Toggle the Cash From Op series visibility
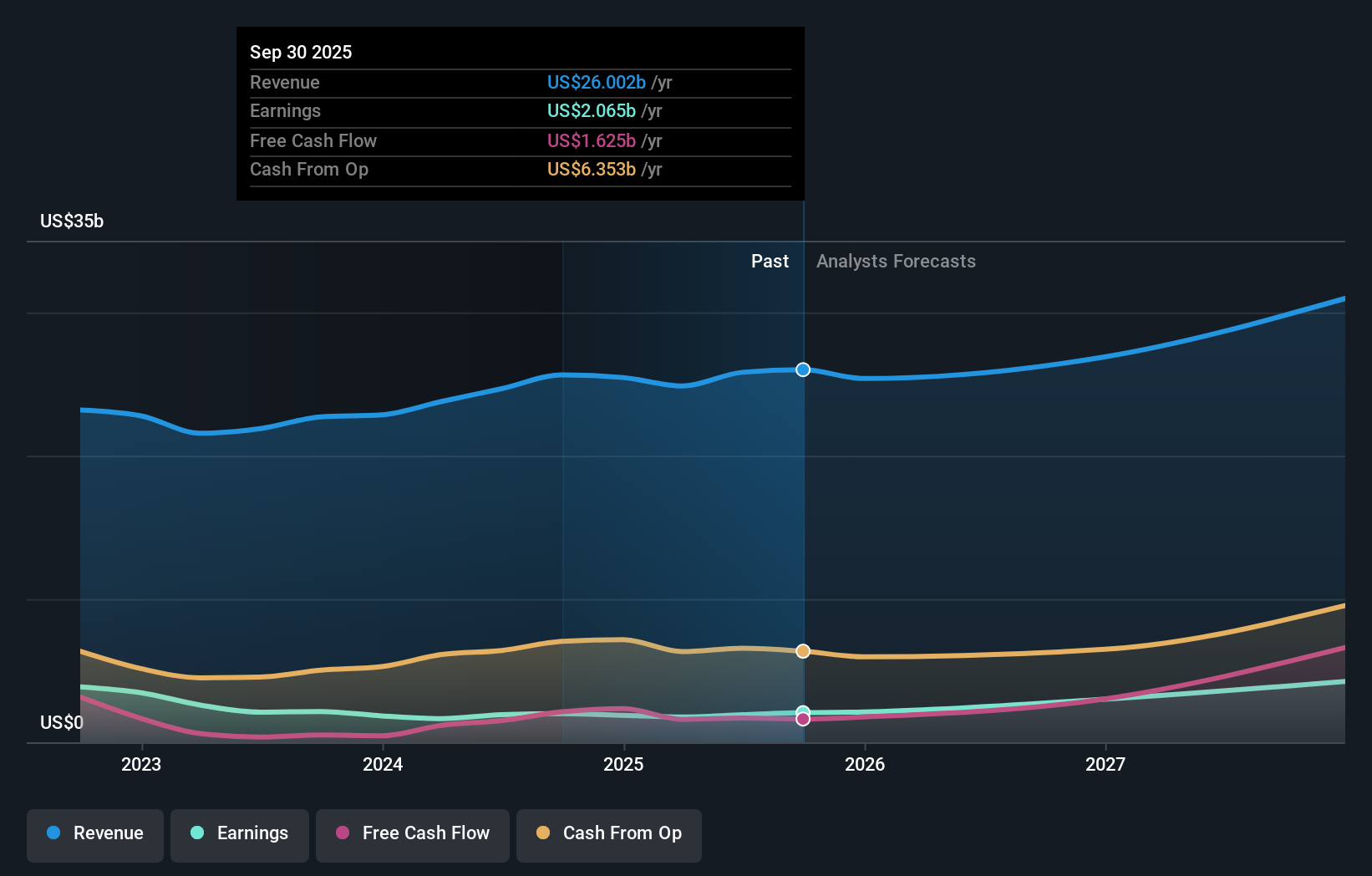 click(x=608, y=835)
